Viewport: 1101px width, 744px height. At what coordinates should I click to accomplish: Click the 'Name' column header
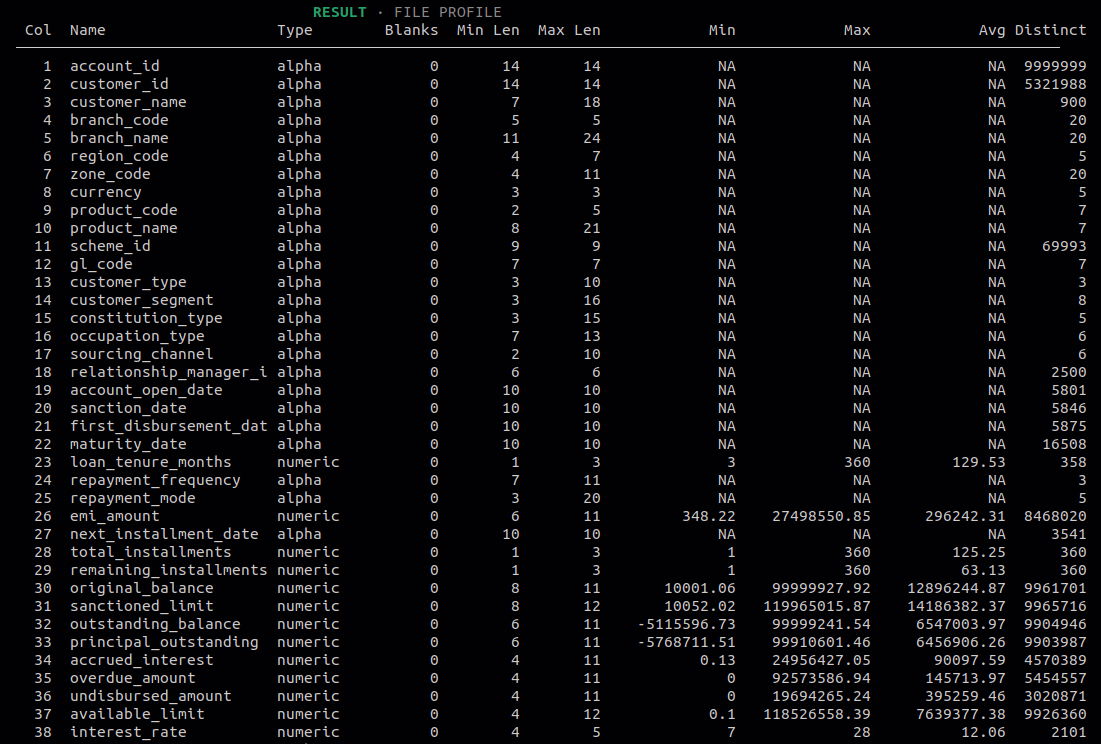(88, 30)
